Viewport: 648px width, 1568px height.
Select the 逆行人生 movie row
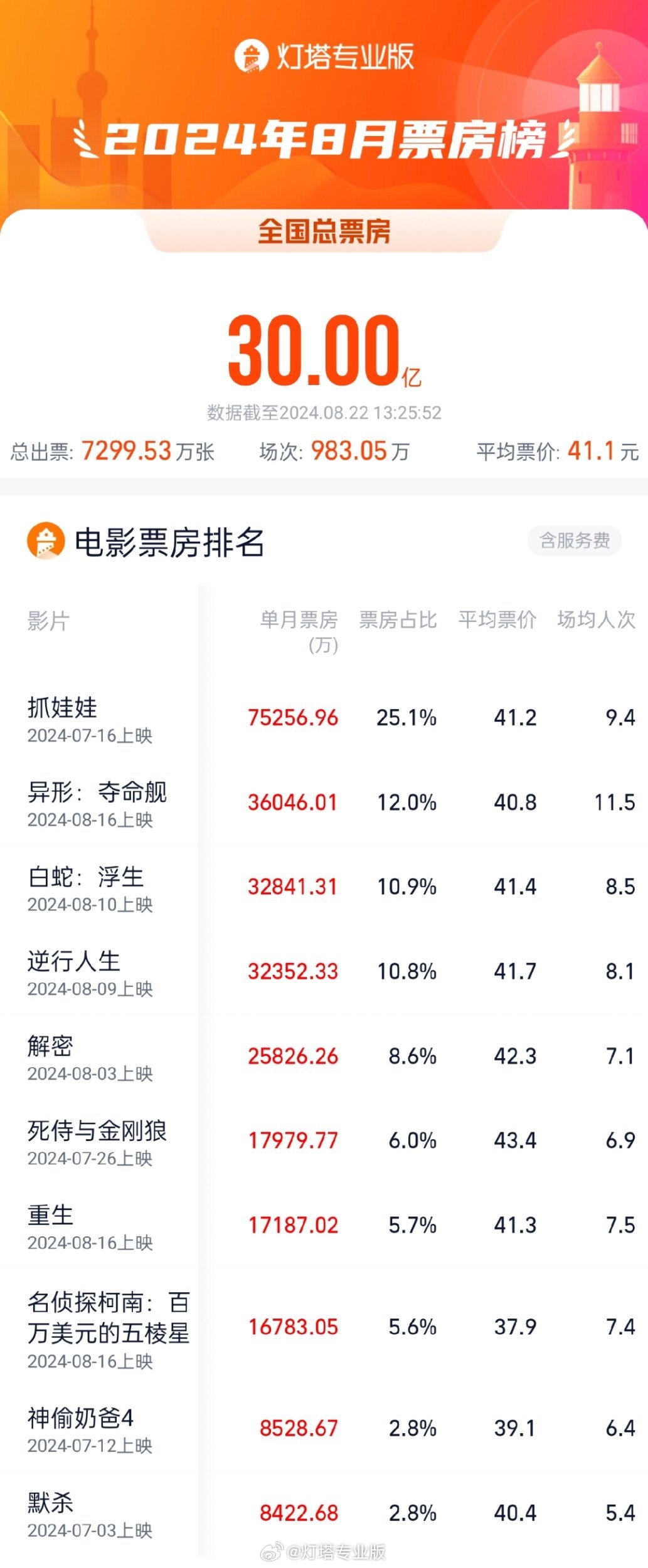pyautogui.click(x=74, y=961)
